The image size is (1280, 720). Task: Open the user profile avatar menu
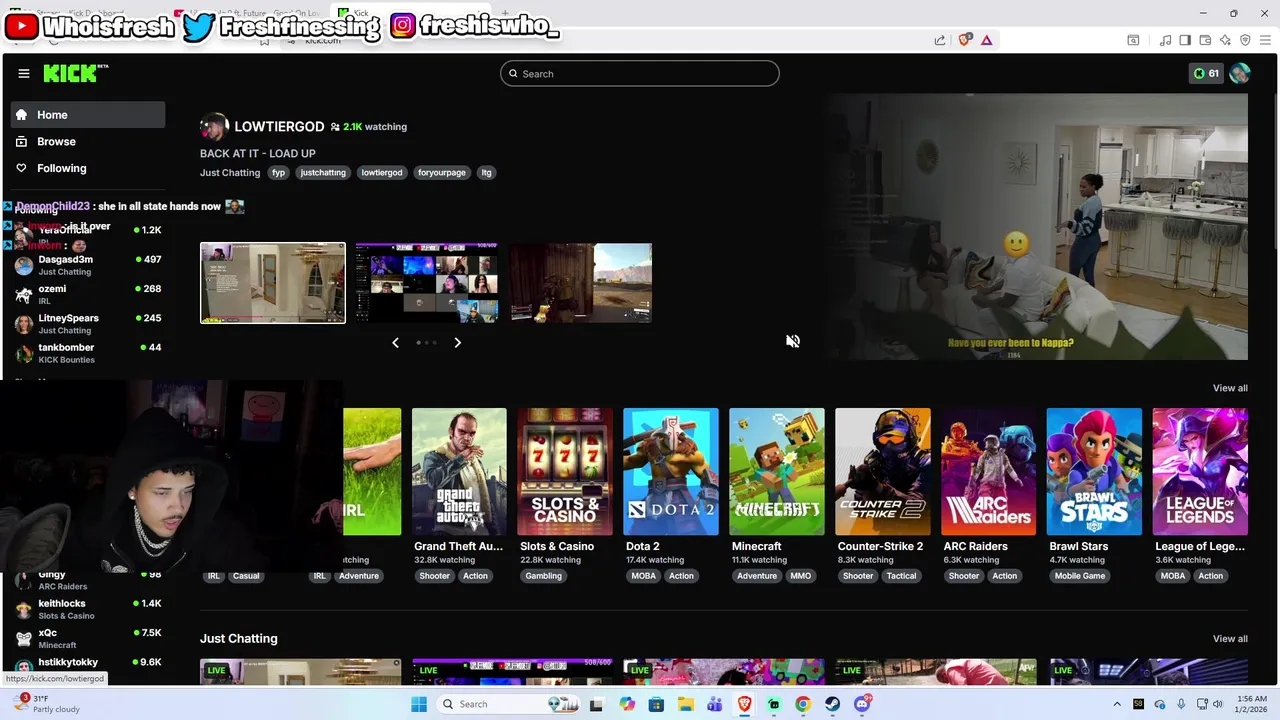point(1240,73)
